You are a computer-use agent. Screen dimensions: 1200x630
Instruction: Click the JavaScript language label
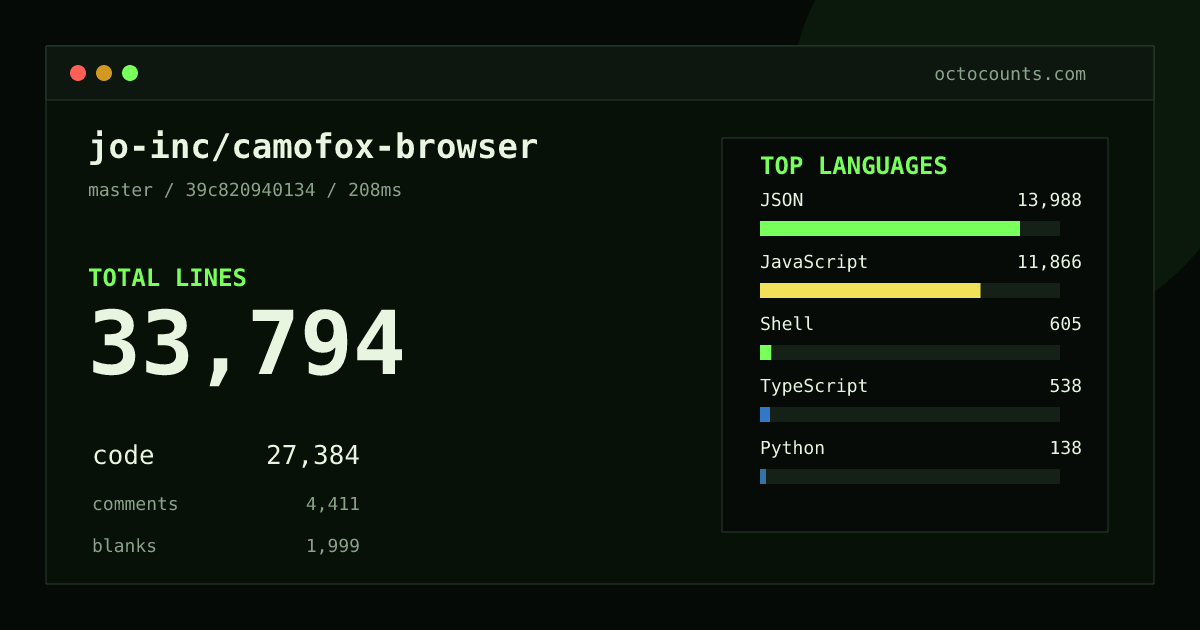(x=814, y=262)
